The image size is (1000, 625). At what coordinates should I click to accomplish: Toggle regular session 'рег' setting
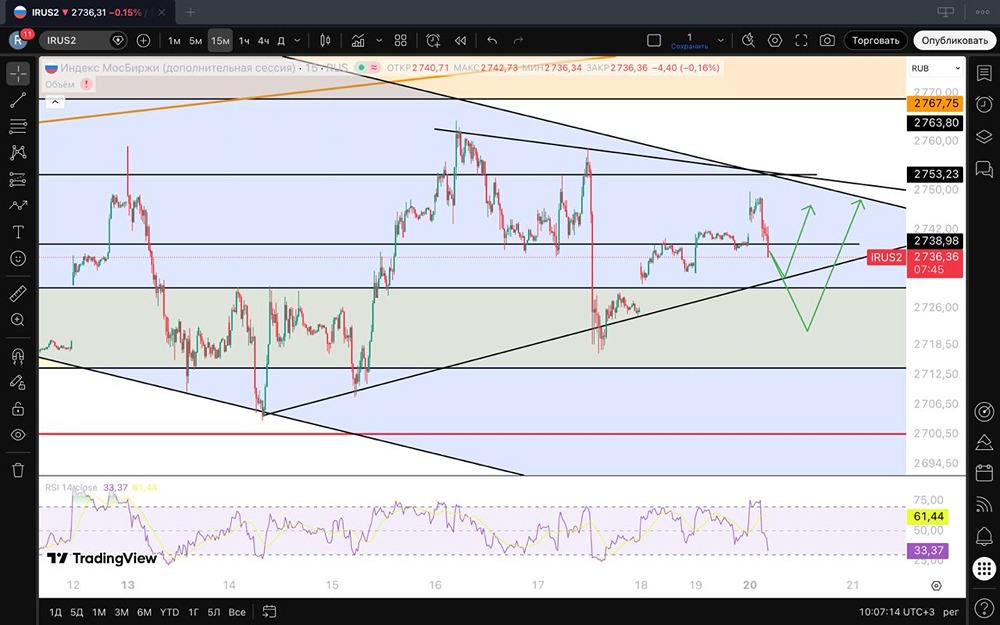(951, 612)
